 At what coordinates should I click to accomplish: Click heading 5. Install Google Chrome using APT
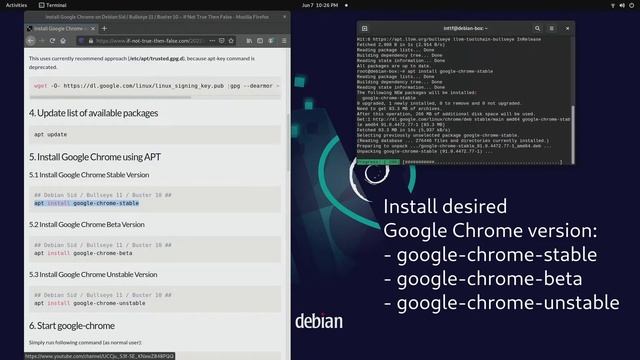pyautogui.click(x=95, y=157)
